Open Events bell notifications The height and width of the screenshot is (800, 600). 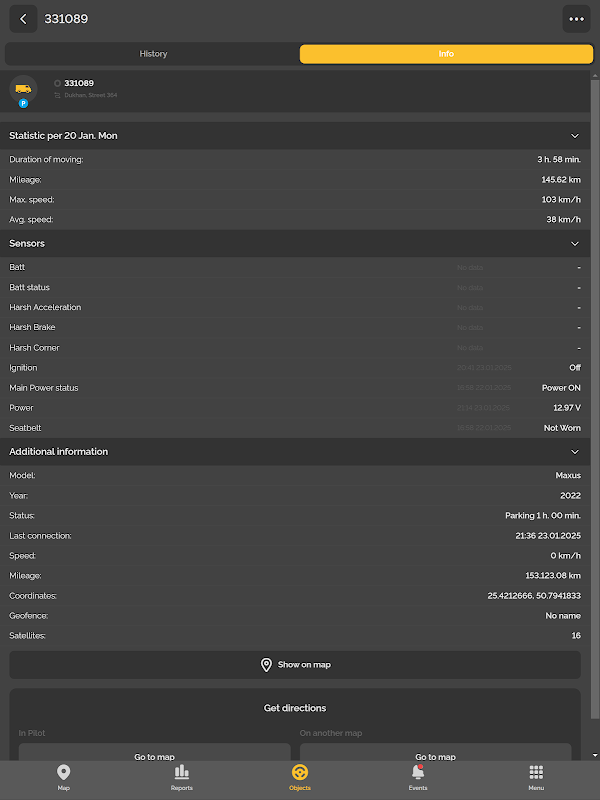tap(418, 778)
